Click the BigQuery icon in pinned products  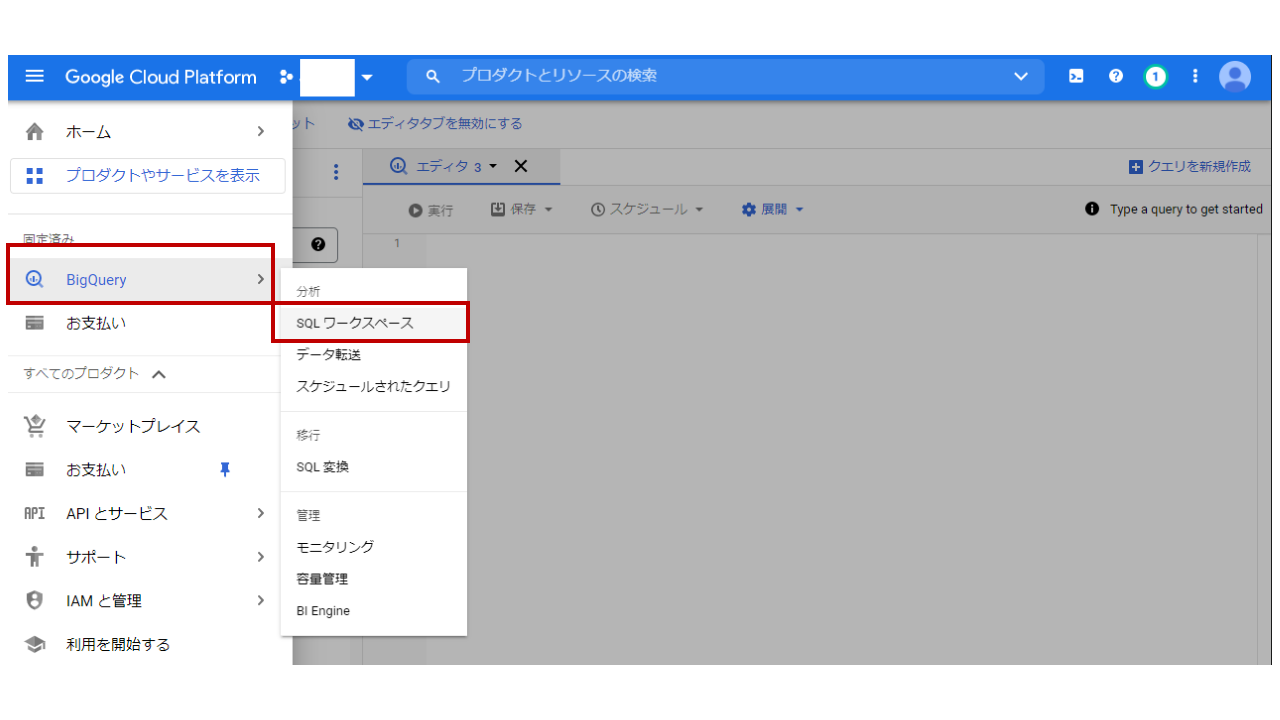point(34,280)
